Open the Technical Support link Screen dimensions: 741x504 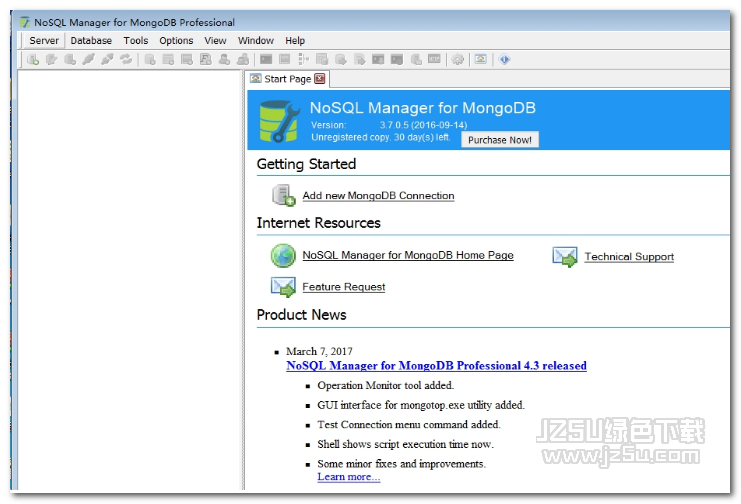629,257
